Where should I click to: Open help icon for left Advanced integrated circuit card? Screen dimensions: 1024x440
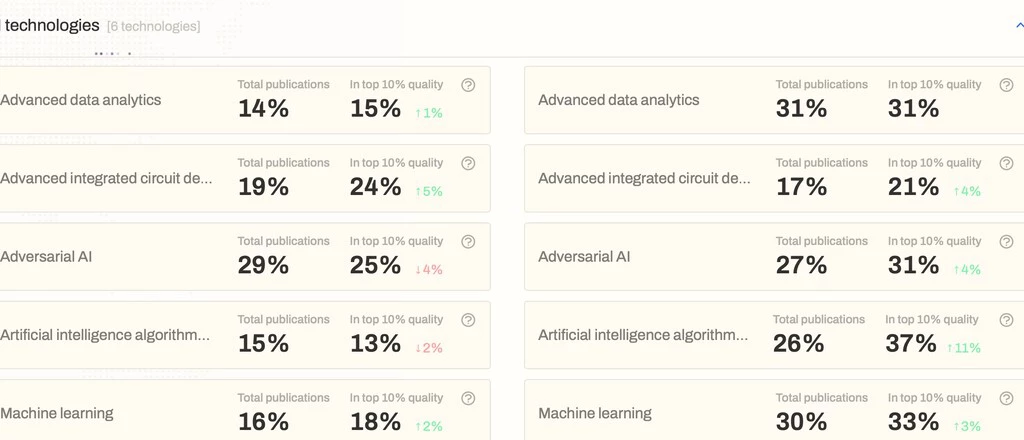(x=468, y=164)
